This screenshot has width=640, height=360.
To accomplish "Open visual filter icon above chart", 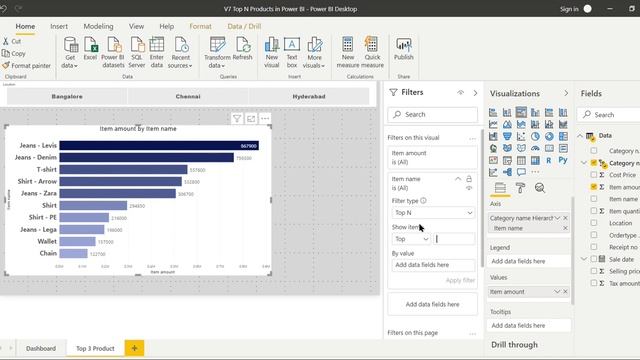I will (x=237, y=119).
